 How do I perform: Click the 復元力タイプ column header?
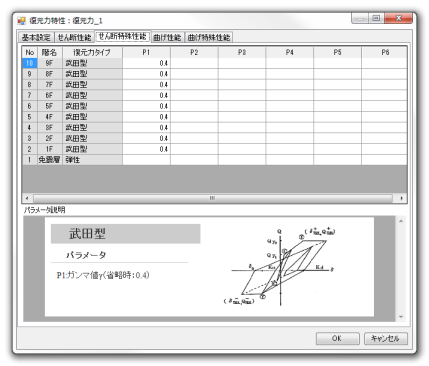coord(92,52)
